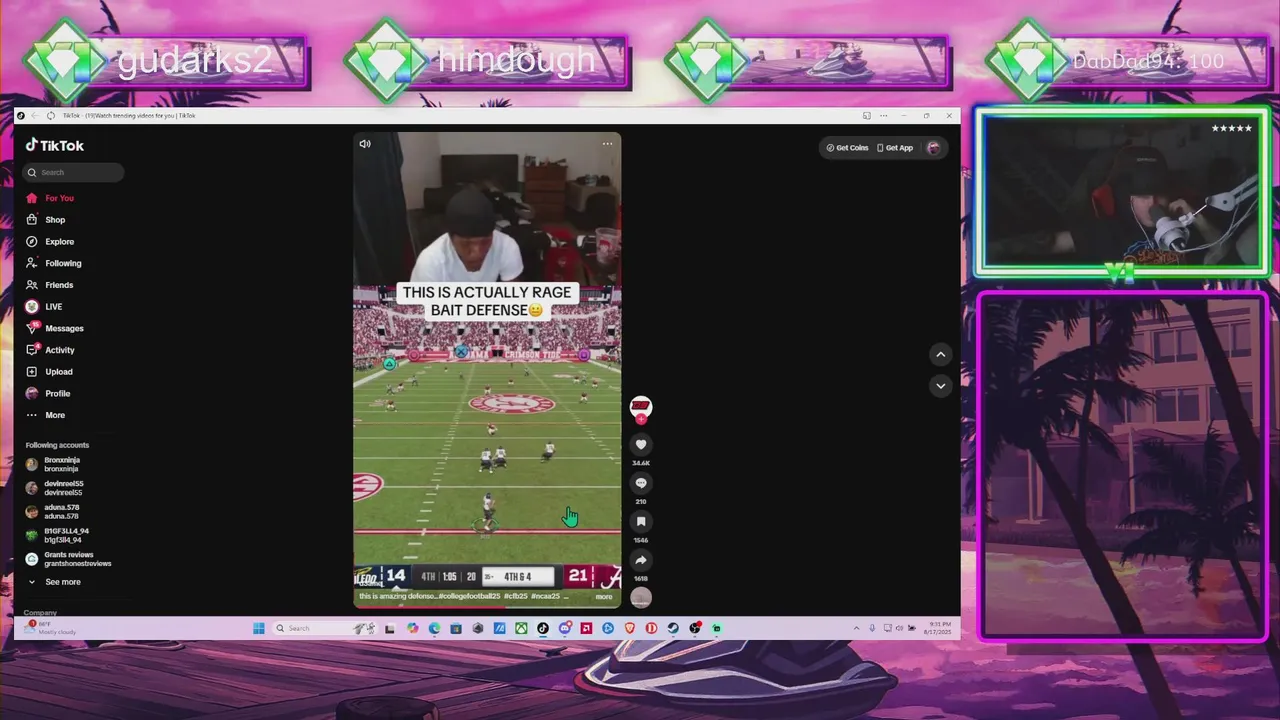1280x720 pixels.
Task: Open the Windows Start menu
Action: 258,628
